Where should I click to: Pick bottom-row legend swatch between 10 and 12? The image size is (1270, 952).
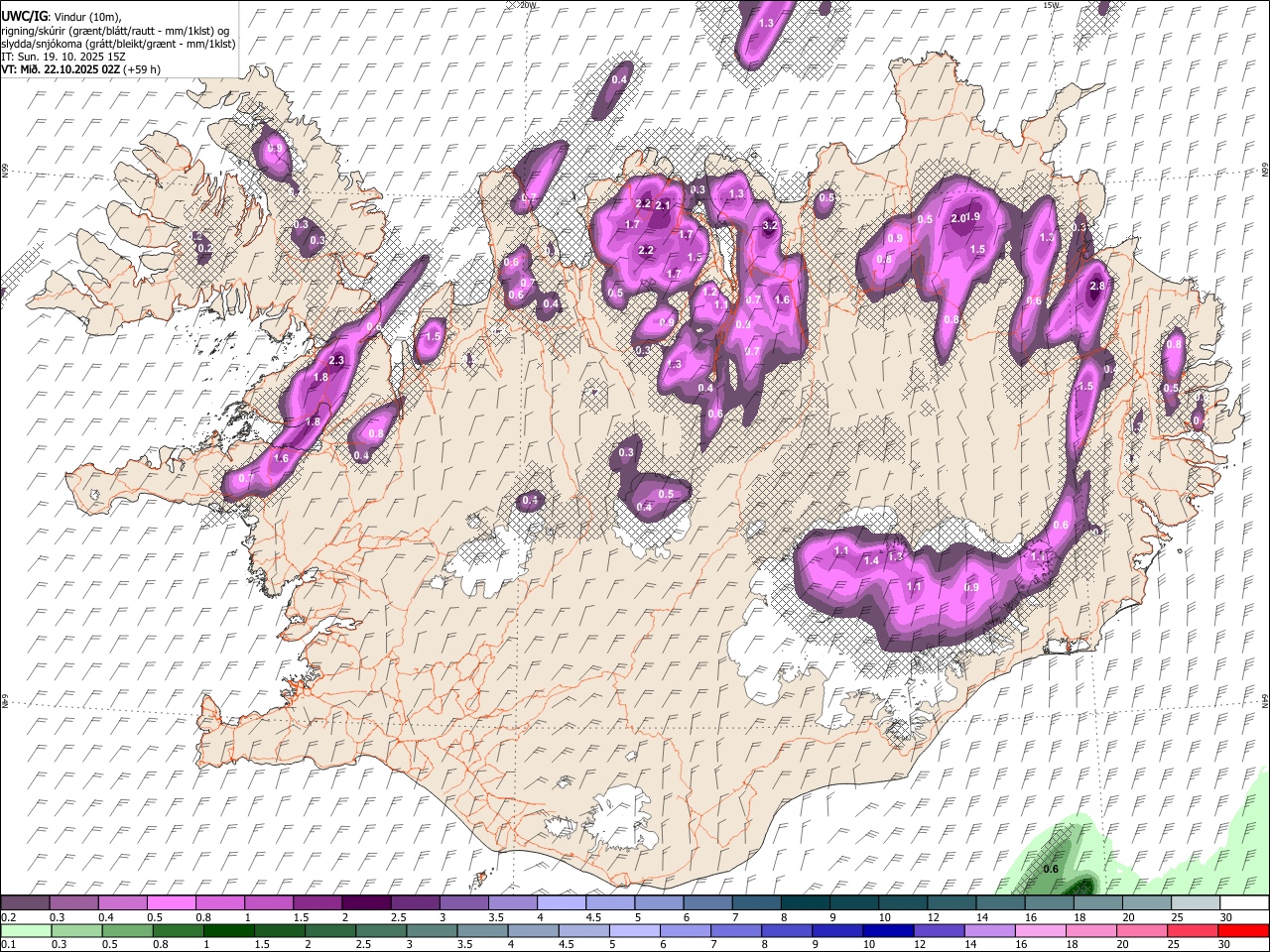[x=886, y=930]
